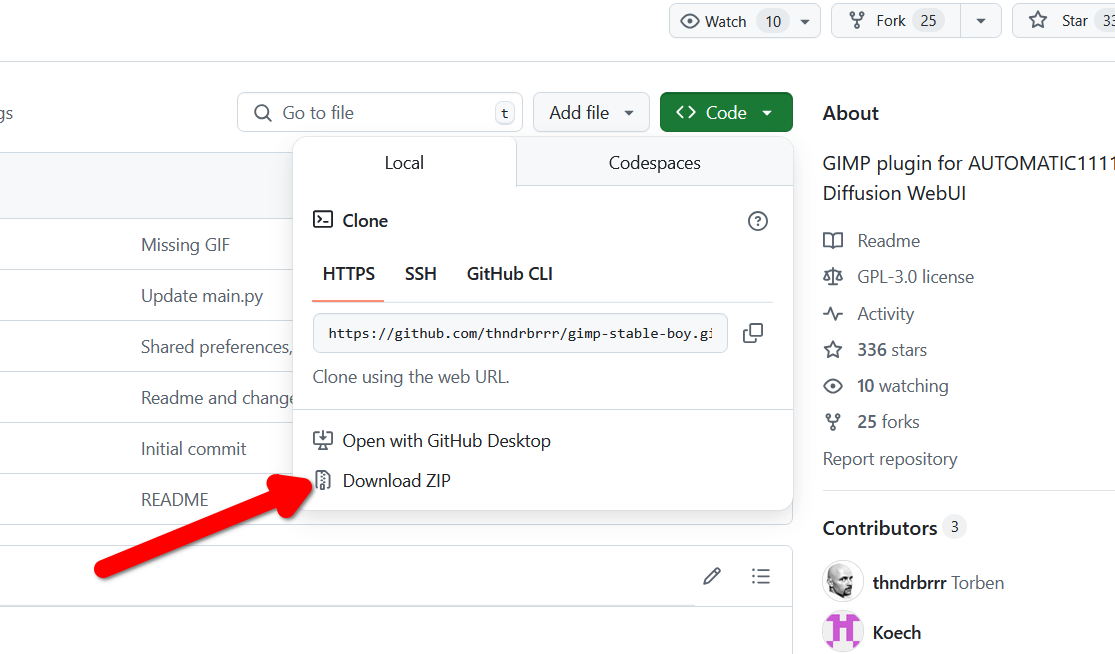Click the Go to file search field
The width and height of the screenshot is (1115, 654).
click(380, 112)
